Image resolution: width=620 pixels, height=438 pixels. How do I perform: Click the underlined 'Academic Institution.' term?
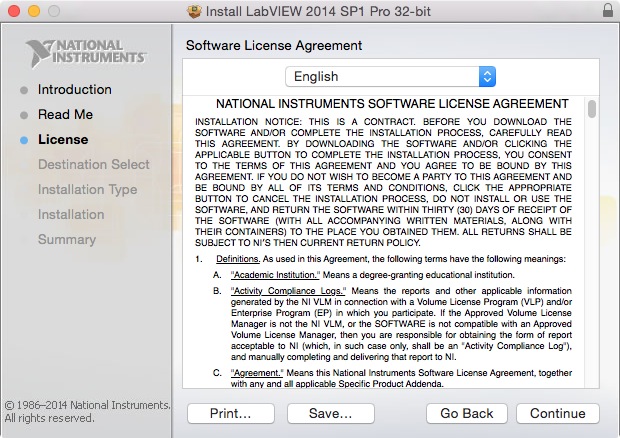(x=275, y=275)
